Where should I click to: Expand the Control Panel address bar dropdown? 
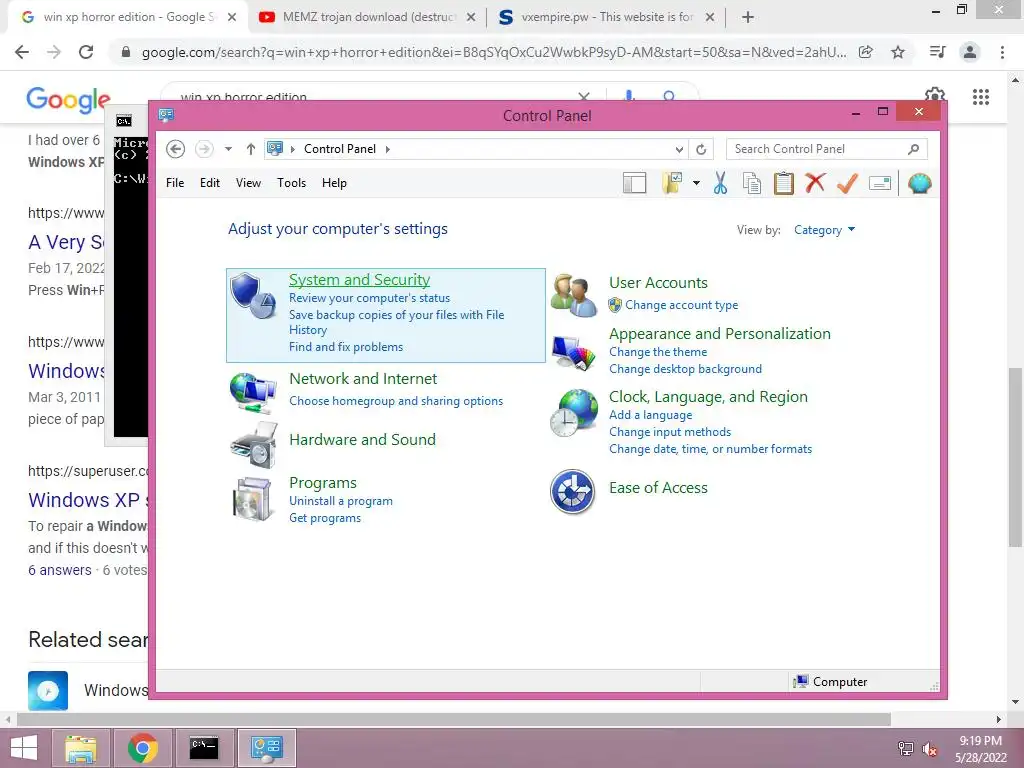pyautogui.click(x=679, y=150)
